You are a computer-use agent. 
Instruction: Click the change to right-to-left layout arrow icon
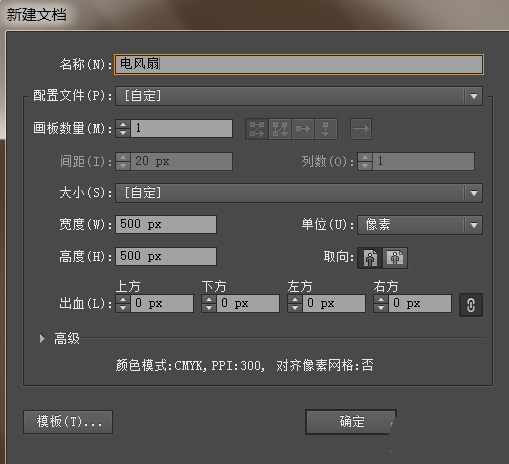click(x=361, y=129)
